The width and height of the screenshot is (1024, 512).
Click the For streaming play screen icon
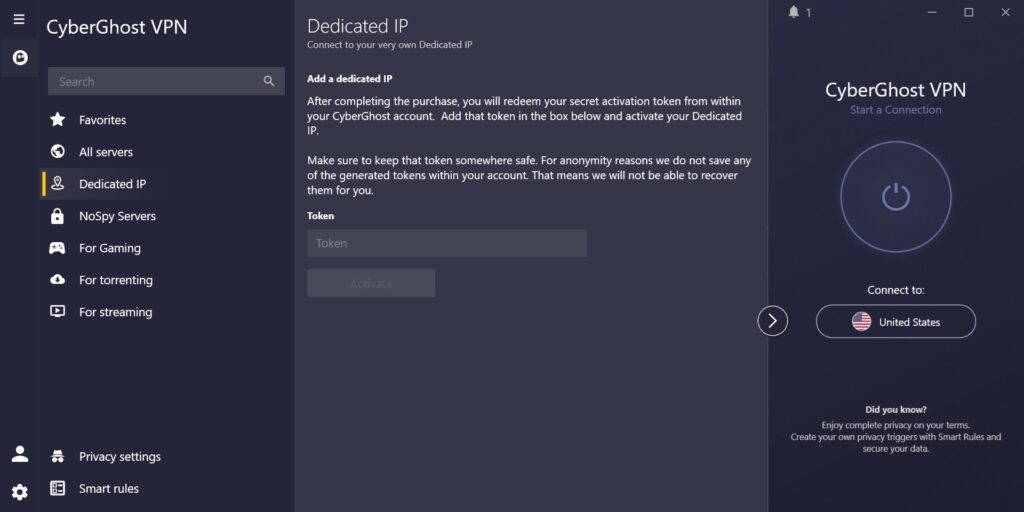point(57,312)
